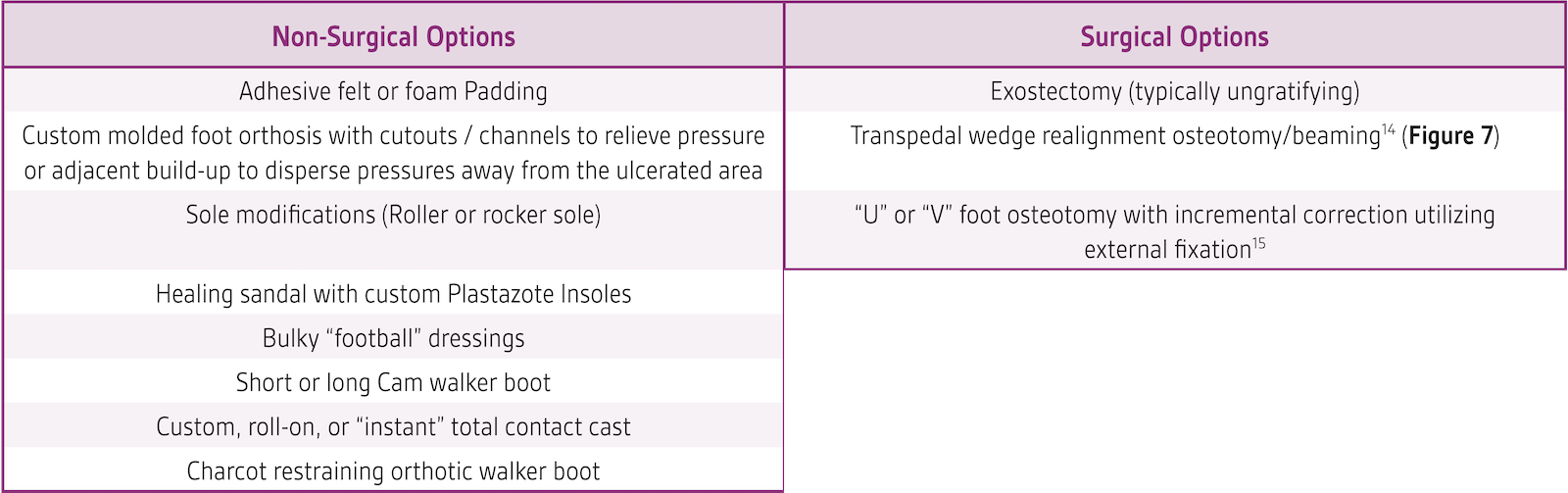Click the "U" or "V" foot osteotomy cell
The image size is (1568, 493).
(x=1174, y=230)
